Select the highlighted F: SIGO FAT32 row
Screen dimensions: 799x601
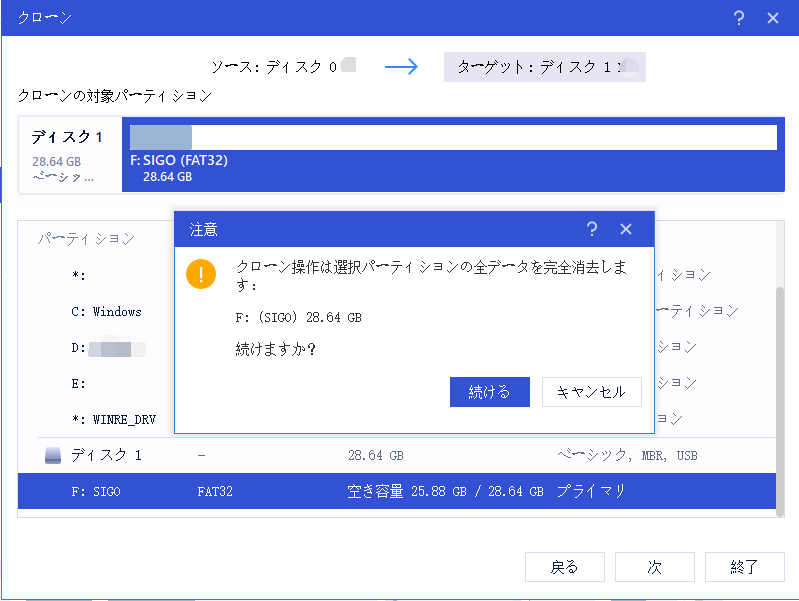[396, 491]
